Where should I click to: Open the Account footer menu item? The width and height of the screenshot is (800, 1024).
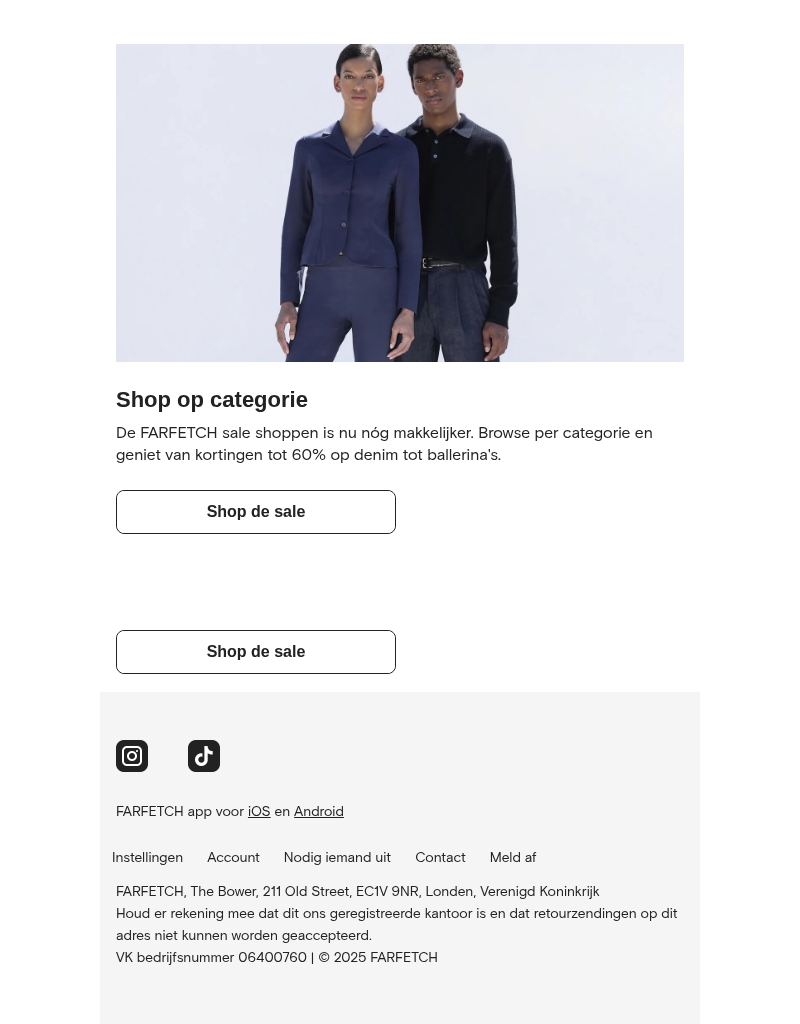tap(233, 857)
